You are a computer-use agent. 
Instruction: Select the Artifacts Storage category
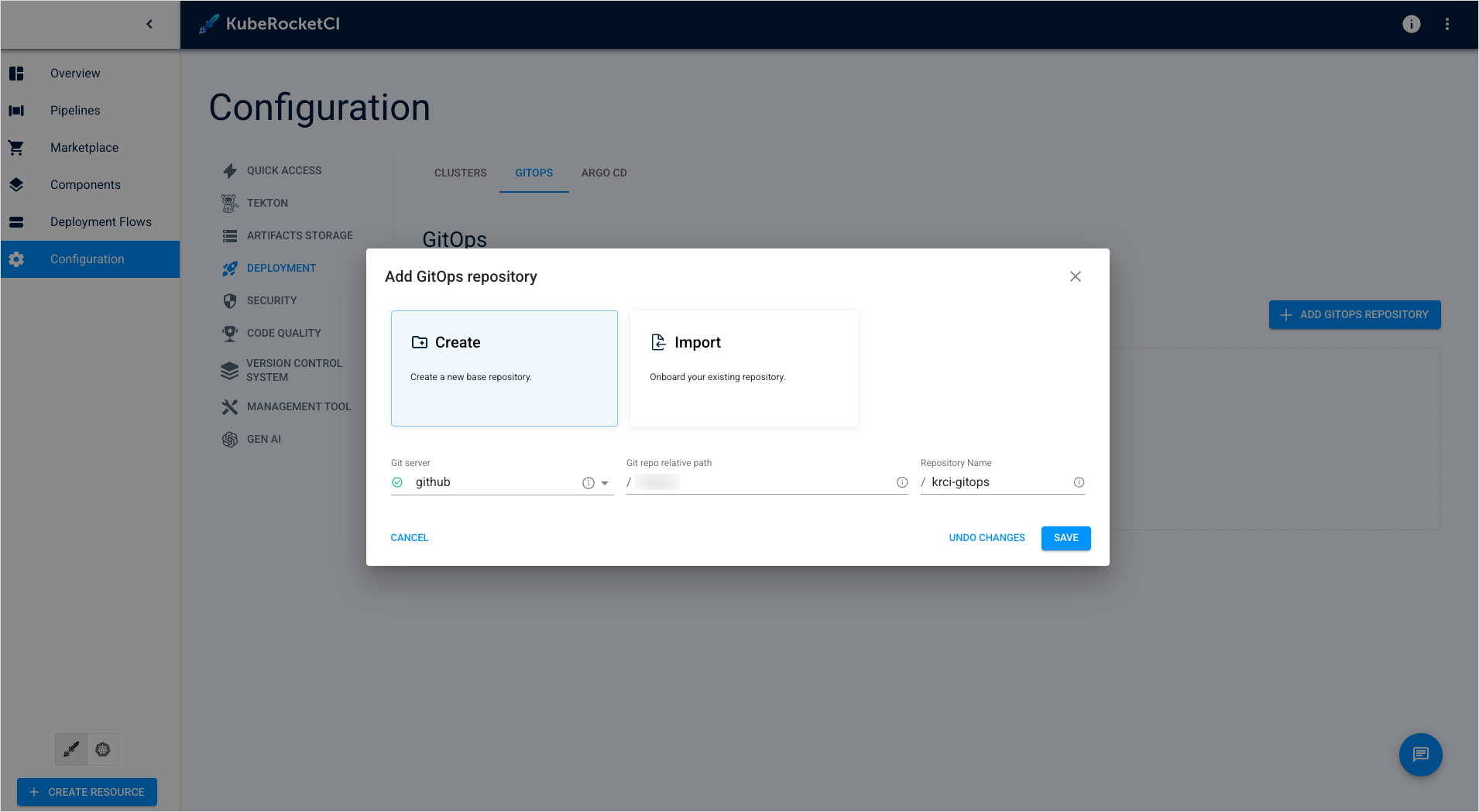click(300, 235)
